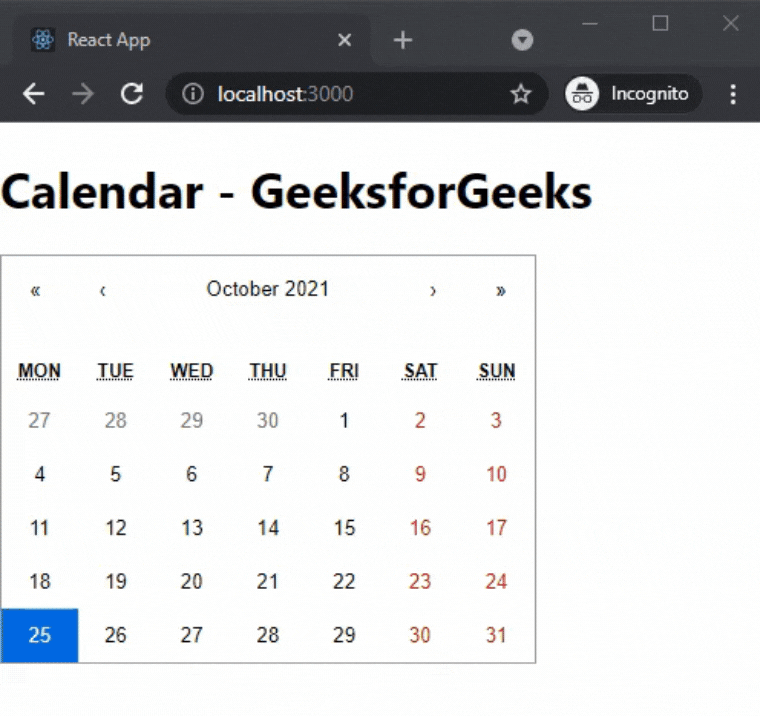The width and height of the screenshot is (760, 716).
Task: Open Chrome's three-dot menu
Action: click(733, 94)
